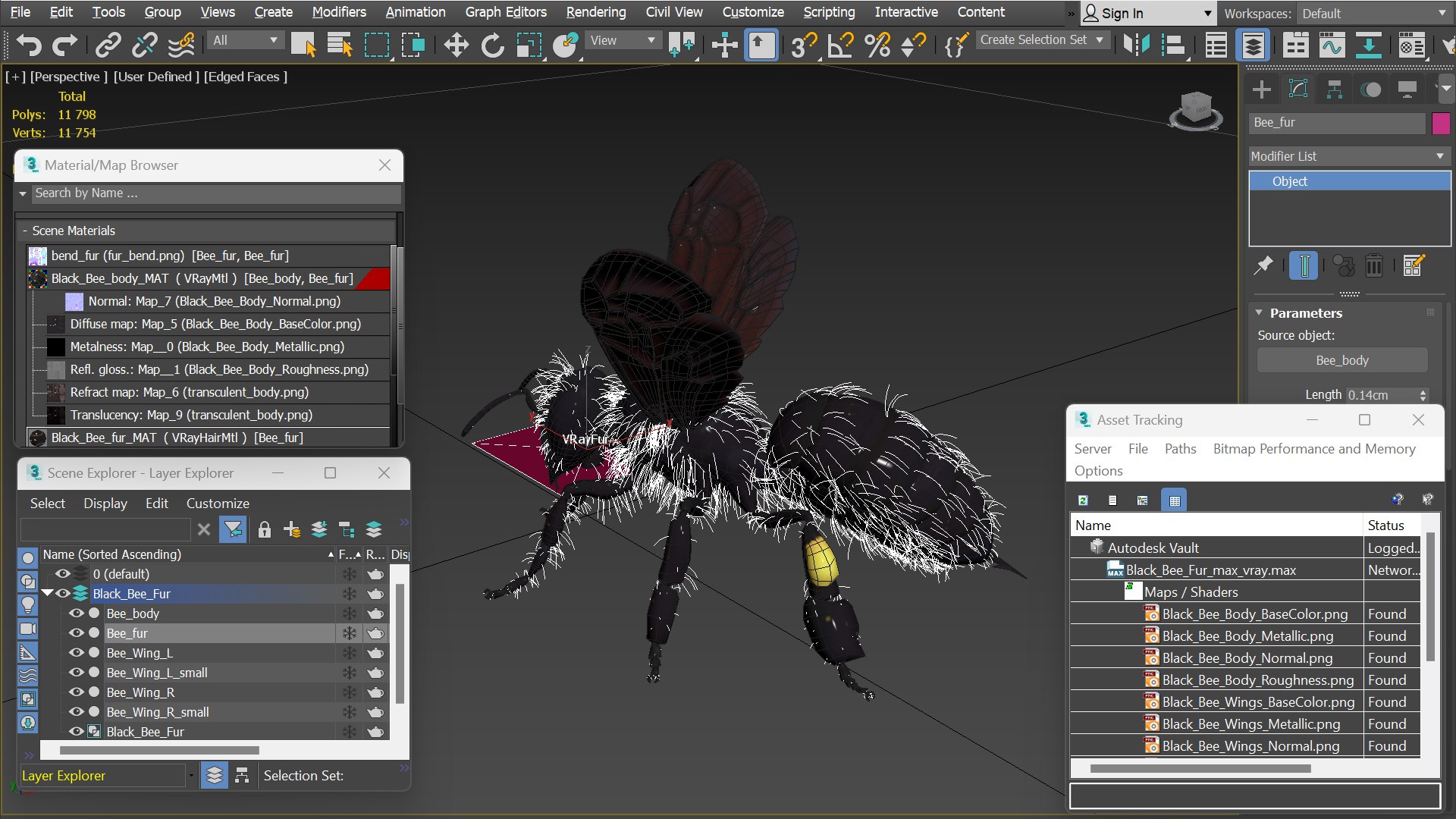Toggle Show end result modifier button
The width and height of the screenshot is (1456, 819).
pyautogui.click(x=1304, y=265)
